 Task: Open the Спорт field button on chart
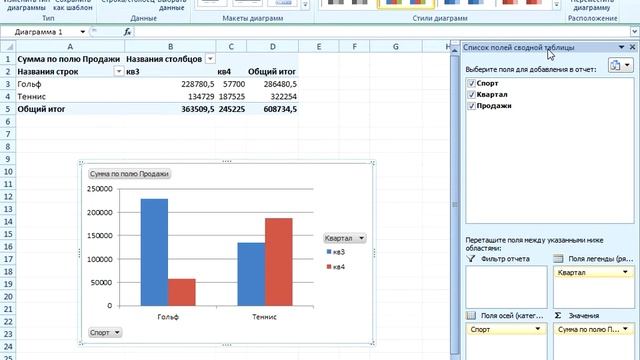(105, 333)
